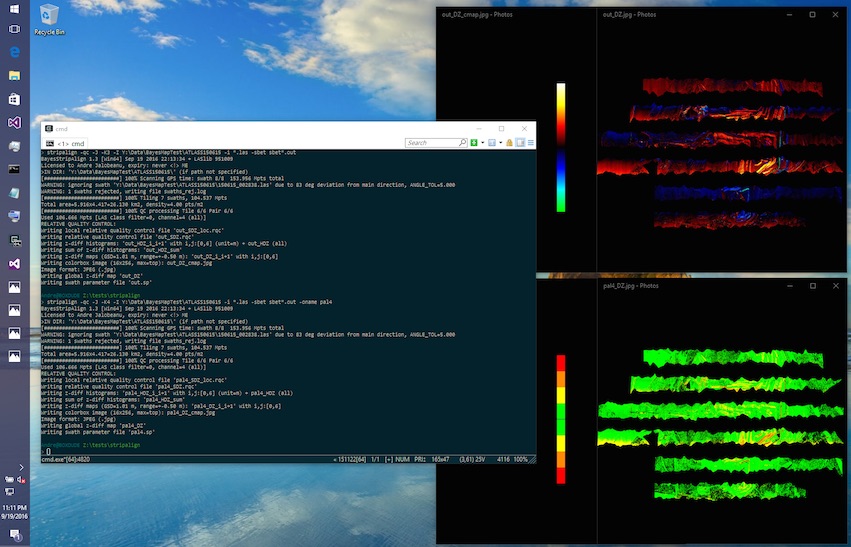Click the red-orange-yellow-green stepped colorbar
The height and width of the screenshot is (547, 851).
point(561,419)
